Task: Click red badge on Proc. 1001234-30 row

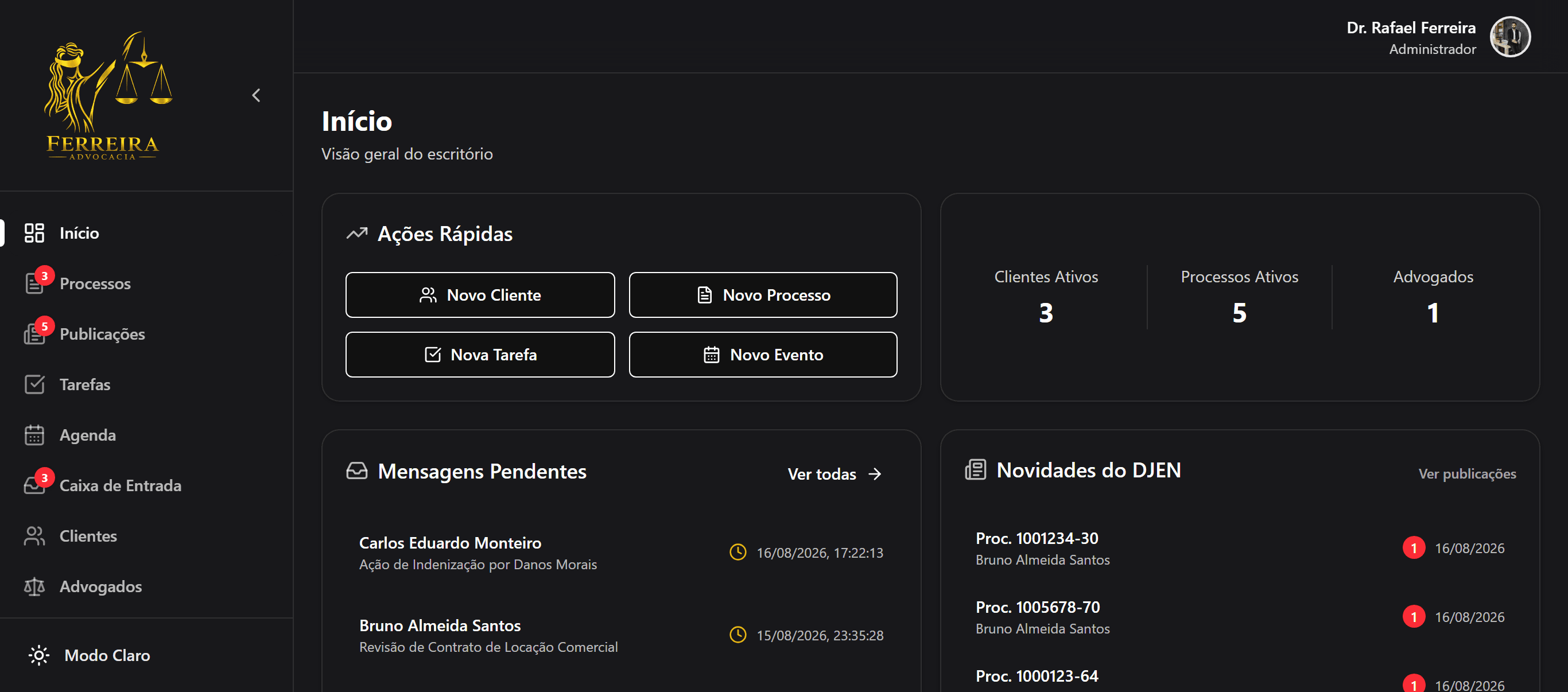Action: point(1414,549)
